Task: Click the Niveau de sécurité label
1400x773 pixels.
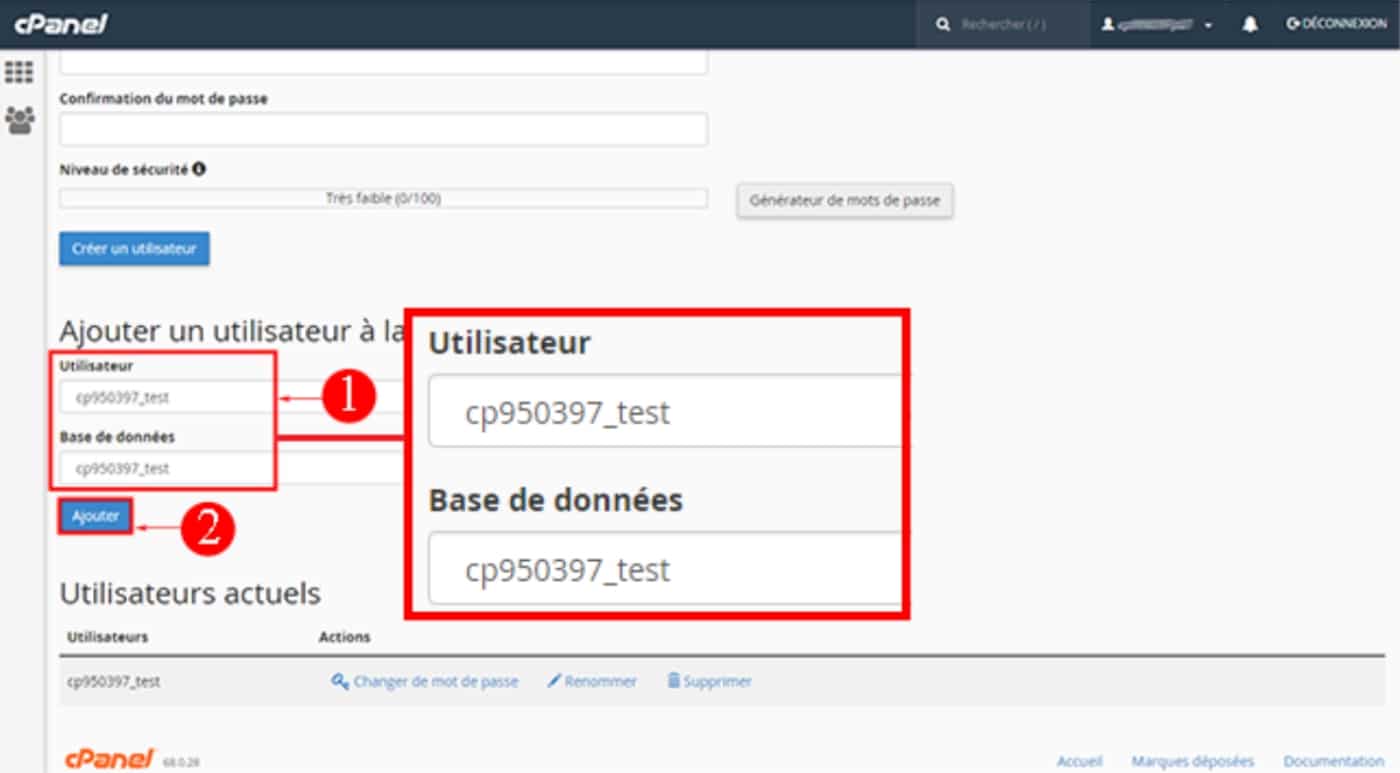Action: (124, 170)
